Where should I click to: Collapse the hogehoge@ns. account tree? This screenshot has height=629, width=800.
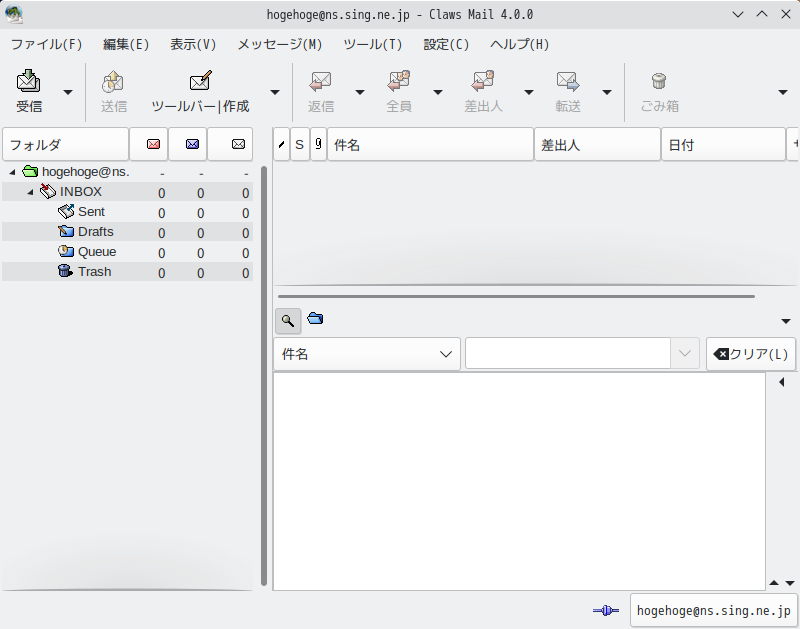12,172
